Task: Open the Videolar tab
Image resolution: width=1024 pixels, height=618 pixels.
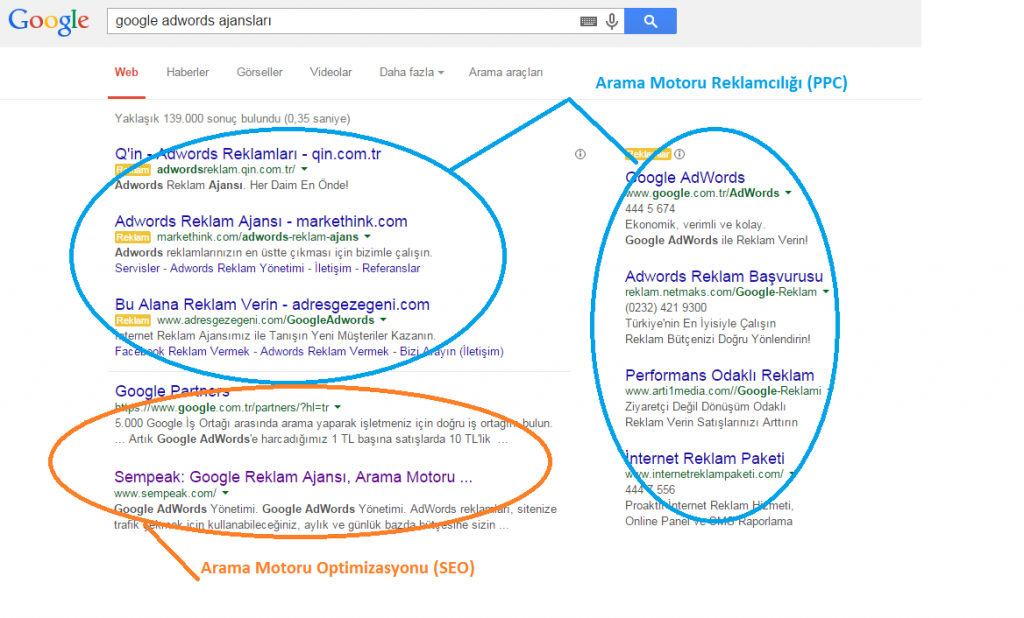Action: pos(330,72)
